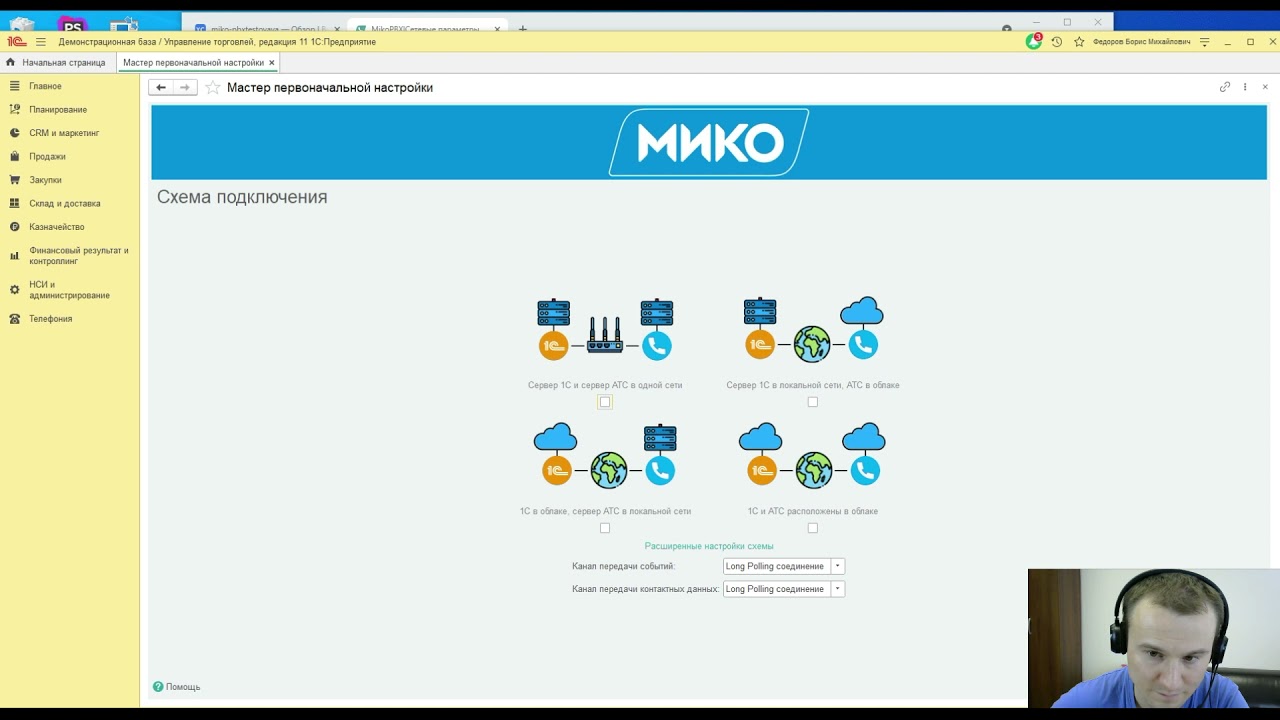Click the Планирование sidebar icon

tap(15, 109)
